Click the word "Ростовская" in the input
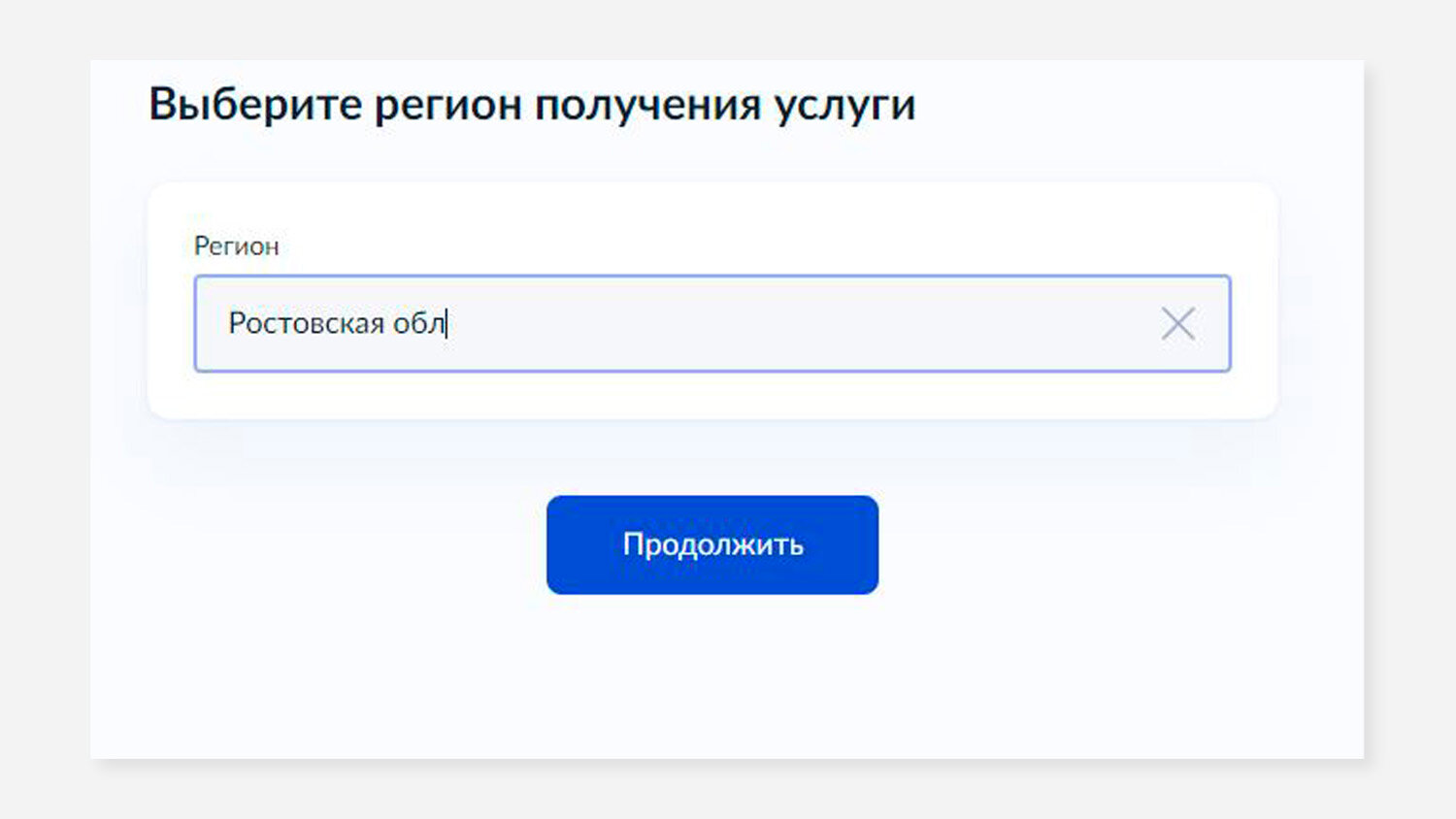 pyautogui.click(x=306, y=323)
